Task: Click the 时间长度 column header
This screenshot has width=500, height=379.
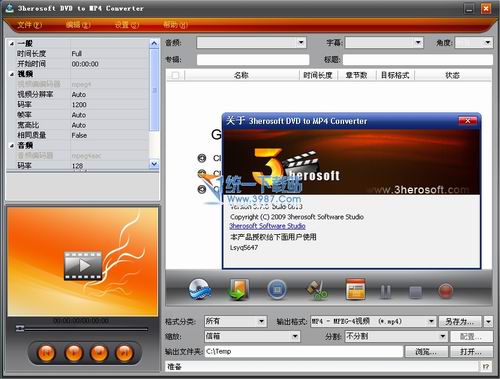Action: tap(318, 75)
